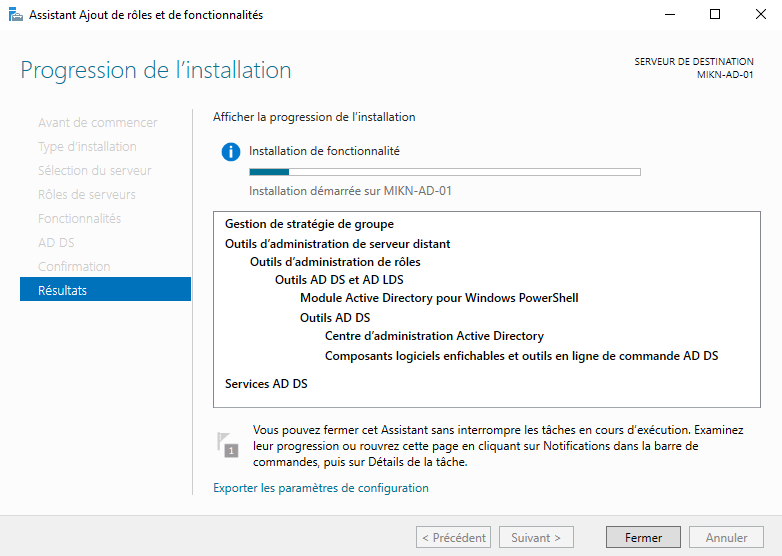Viewport: 782px width, 556px height.
Task: Click the Outils AD DS entry
Action: [335, 318]
